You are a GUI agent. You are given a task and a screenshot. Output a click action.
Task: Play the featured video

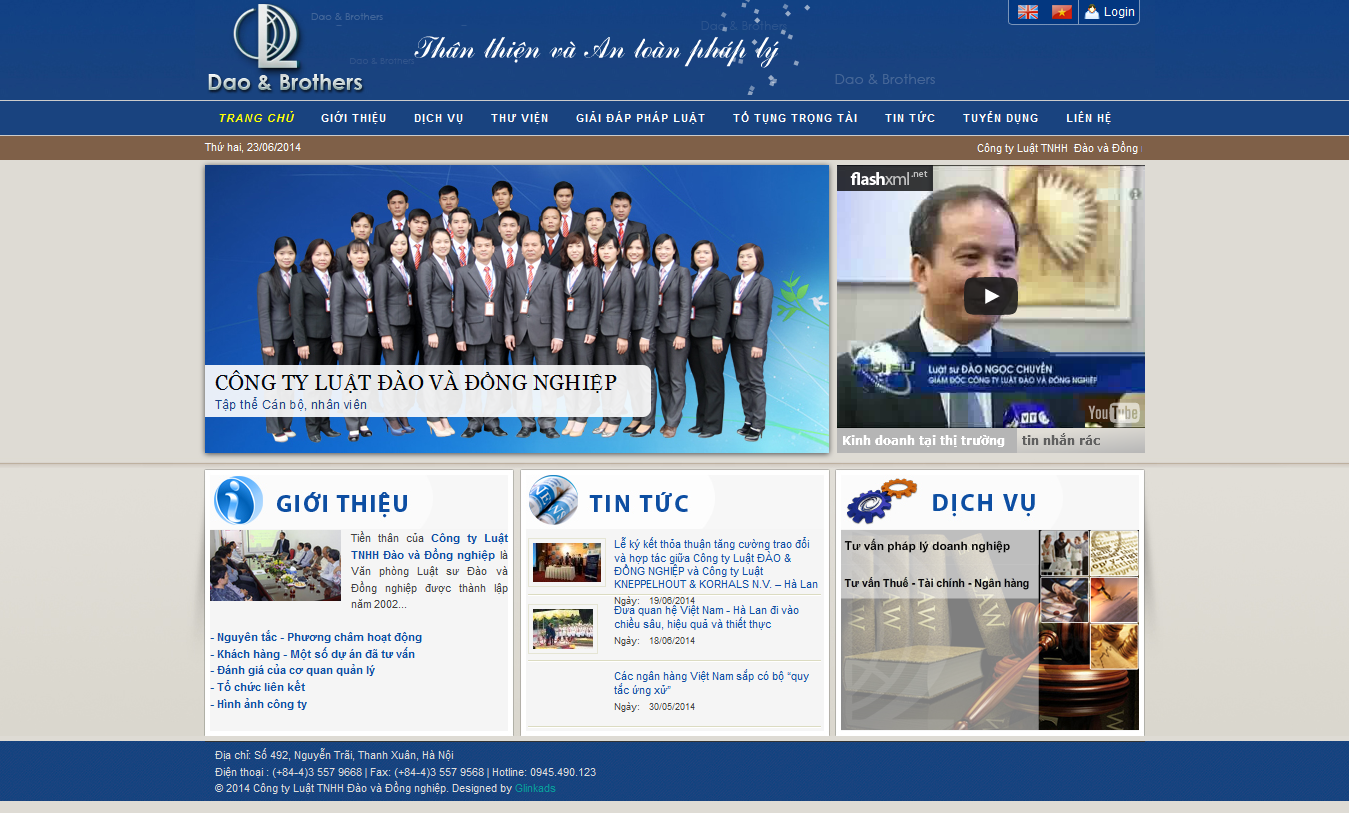(x=990, y=295)
